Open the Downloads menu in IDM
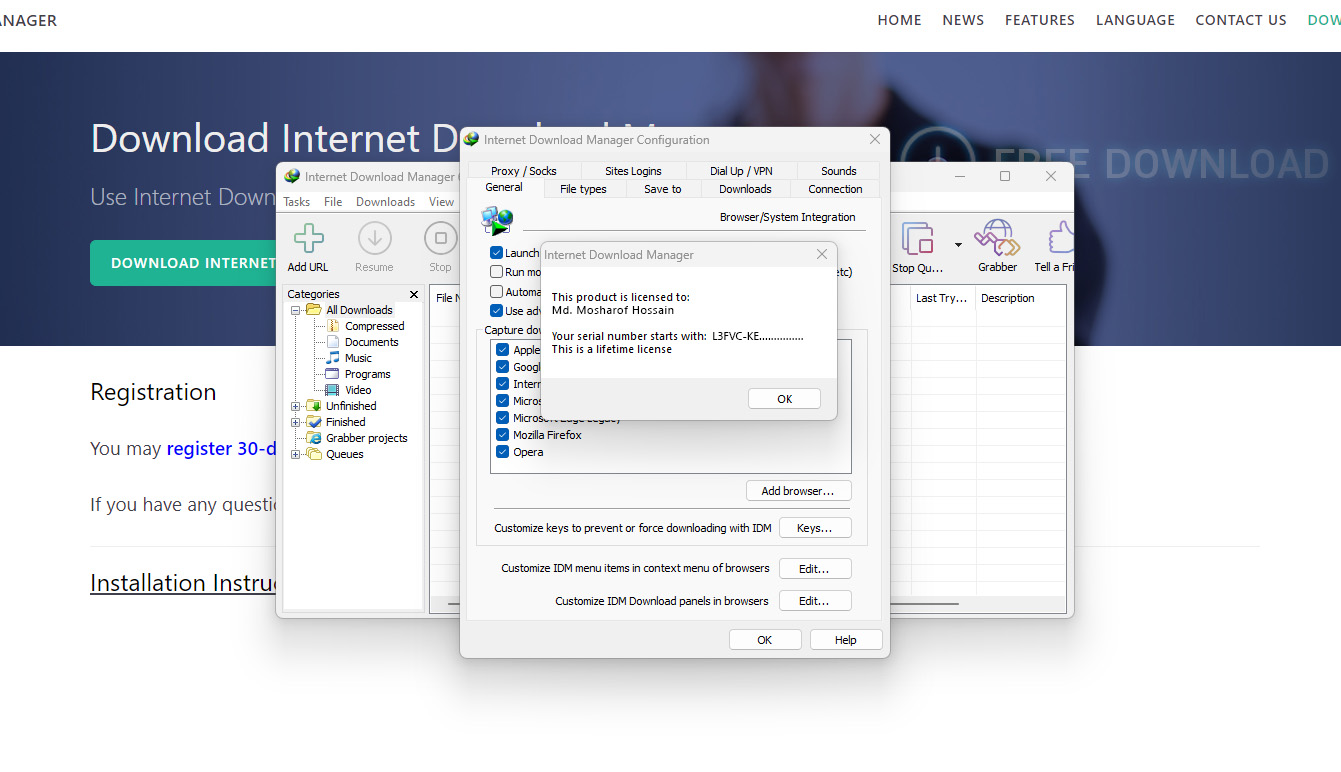Image resolution: width=1341 pixels, height=772 pixels. pos(385,202)
